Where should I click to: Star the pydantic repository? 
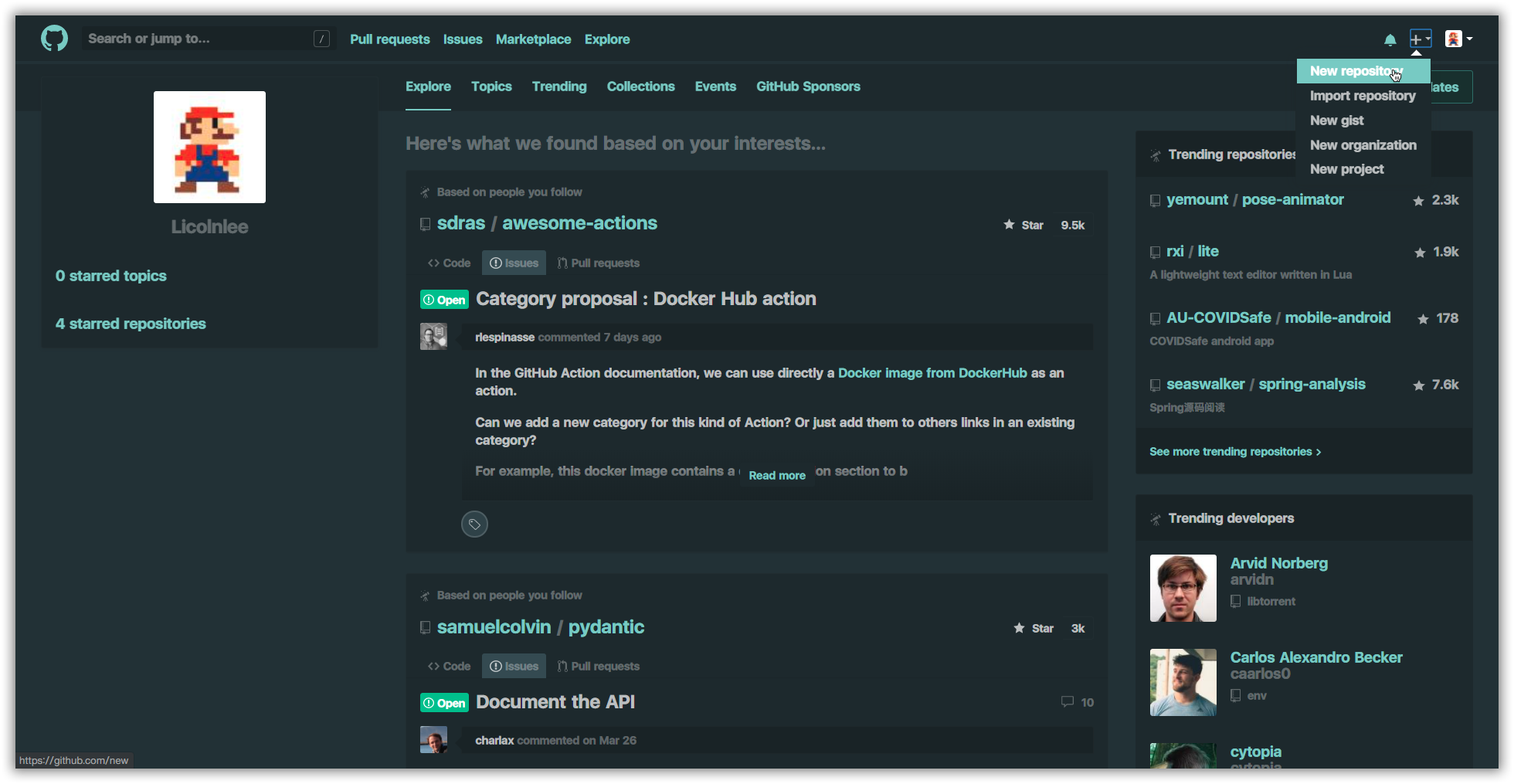(x=1034, y=628)
